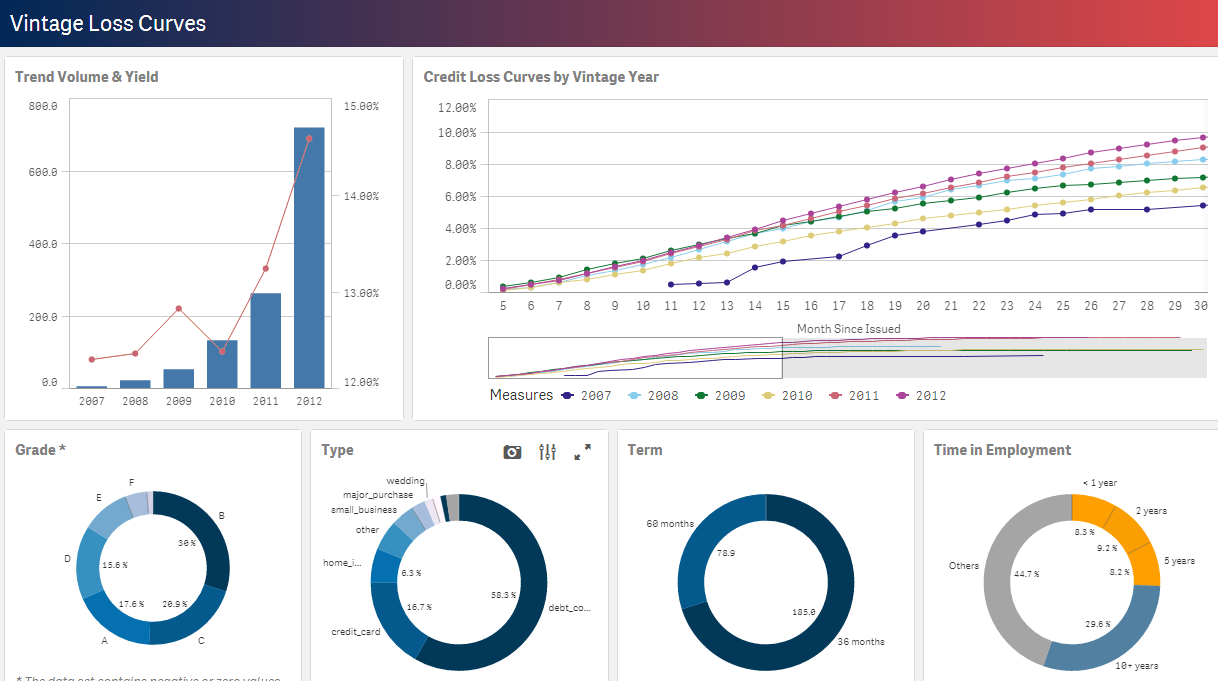Select the 2012 bar in Trend Volume chart

309,258
